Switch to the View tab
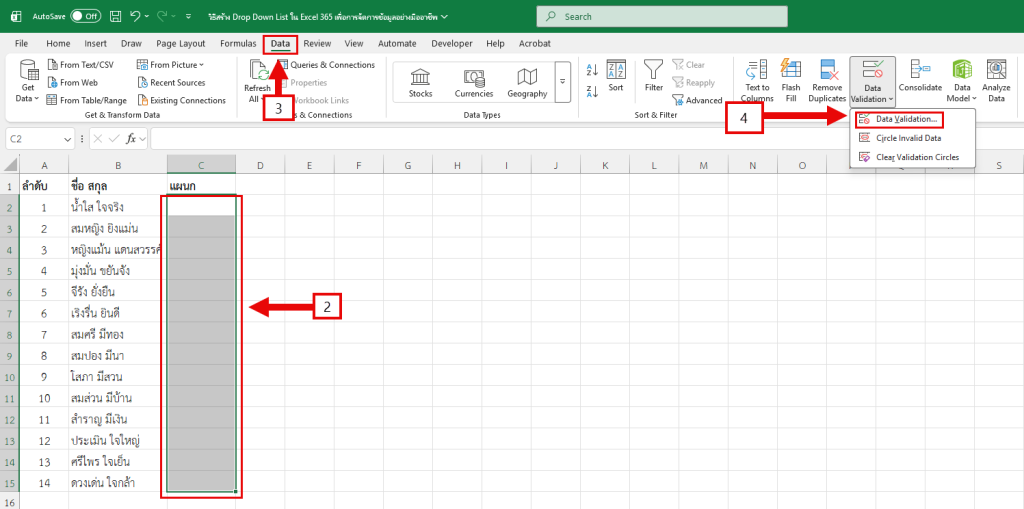 point(354,44)
